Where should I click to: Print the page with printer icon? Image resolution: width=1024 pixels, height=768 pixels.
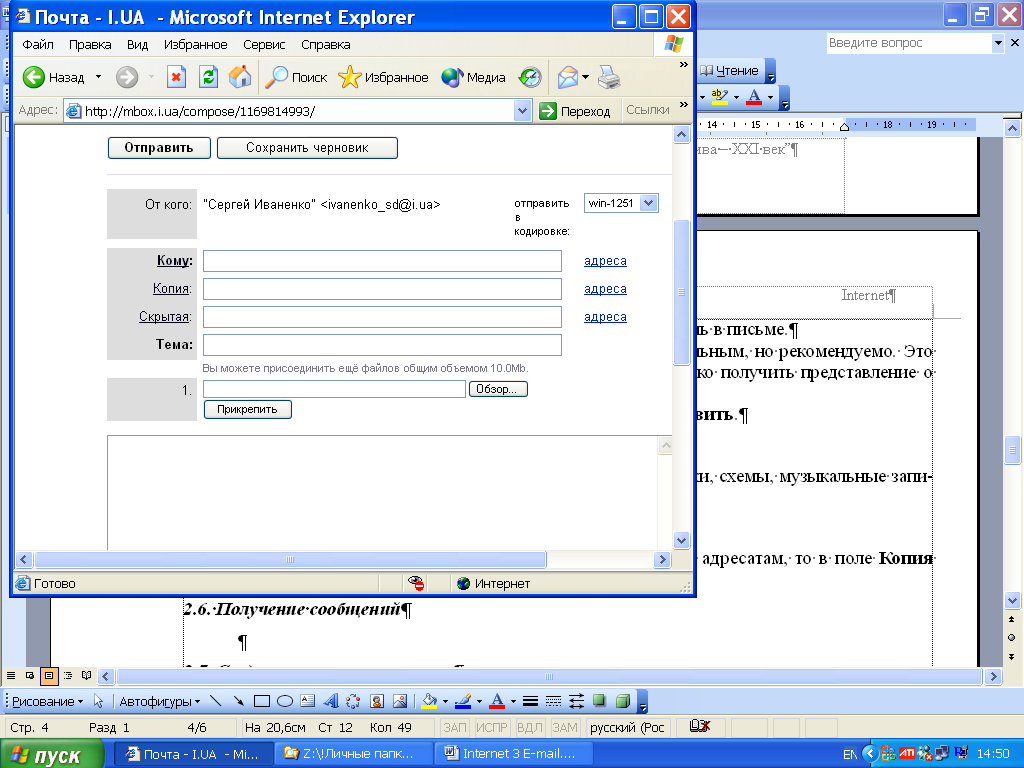609,77
